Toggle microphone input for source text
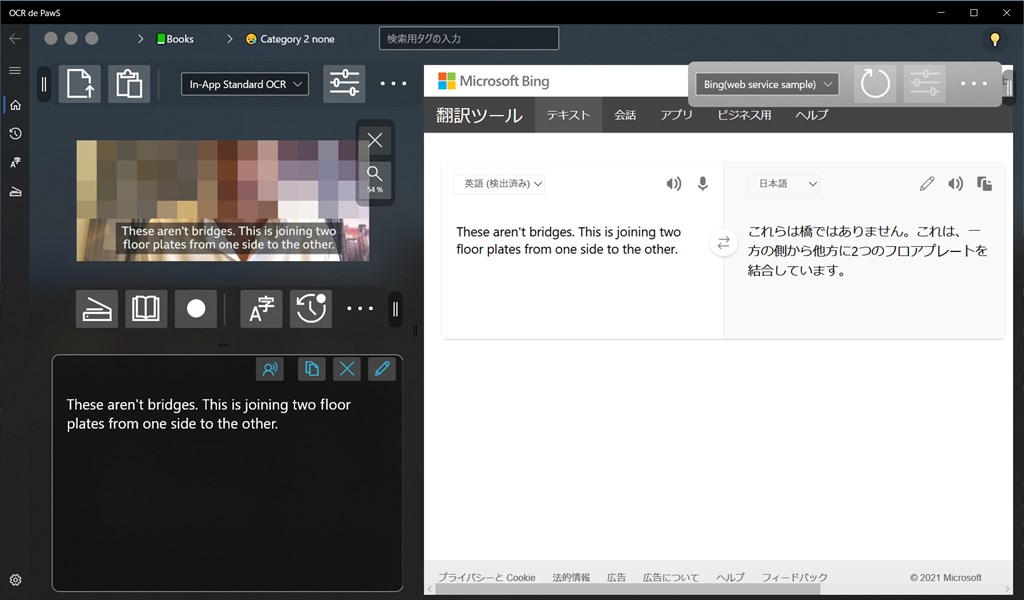 point(703,184)
